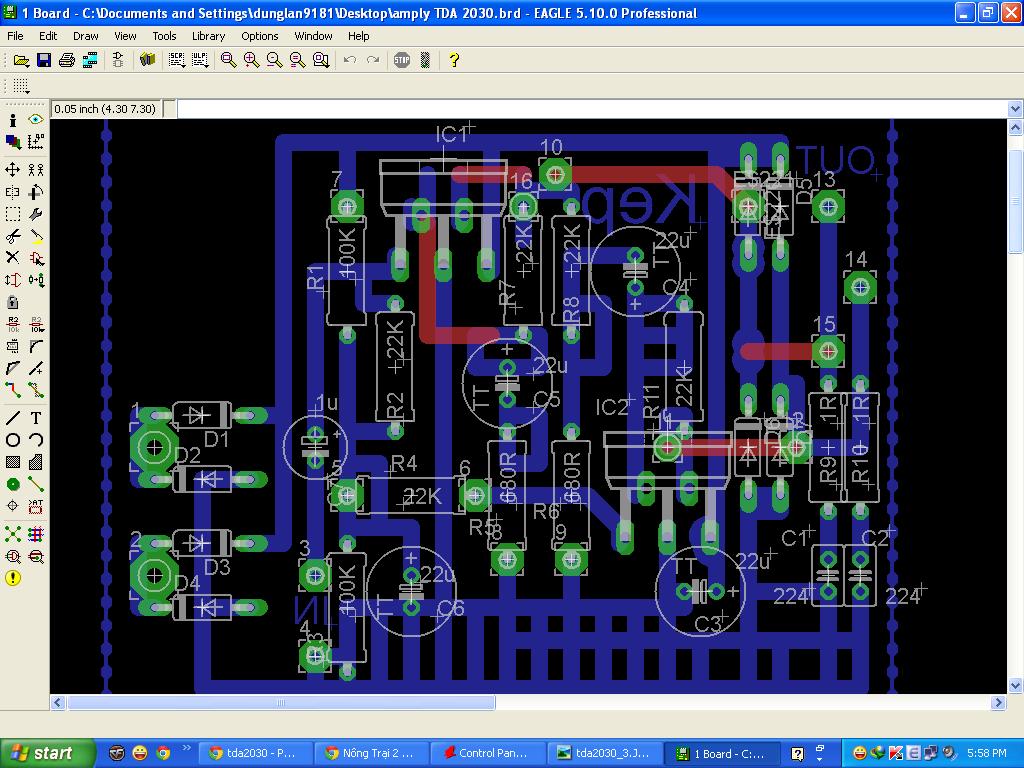Pick the Text tool
The image size is (1024, 768).
click(36, 418)
